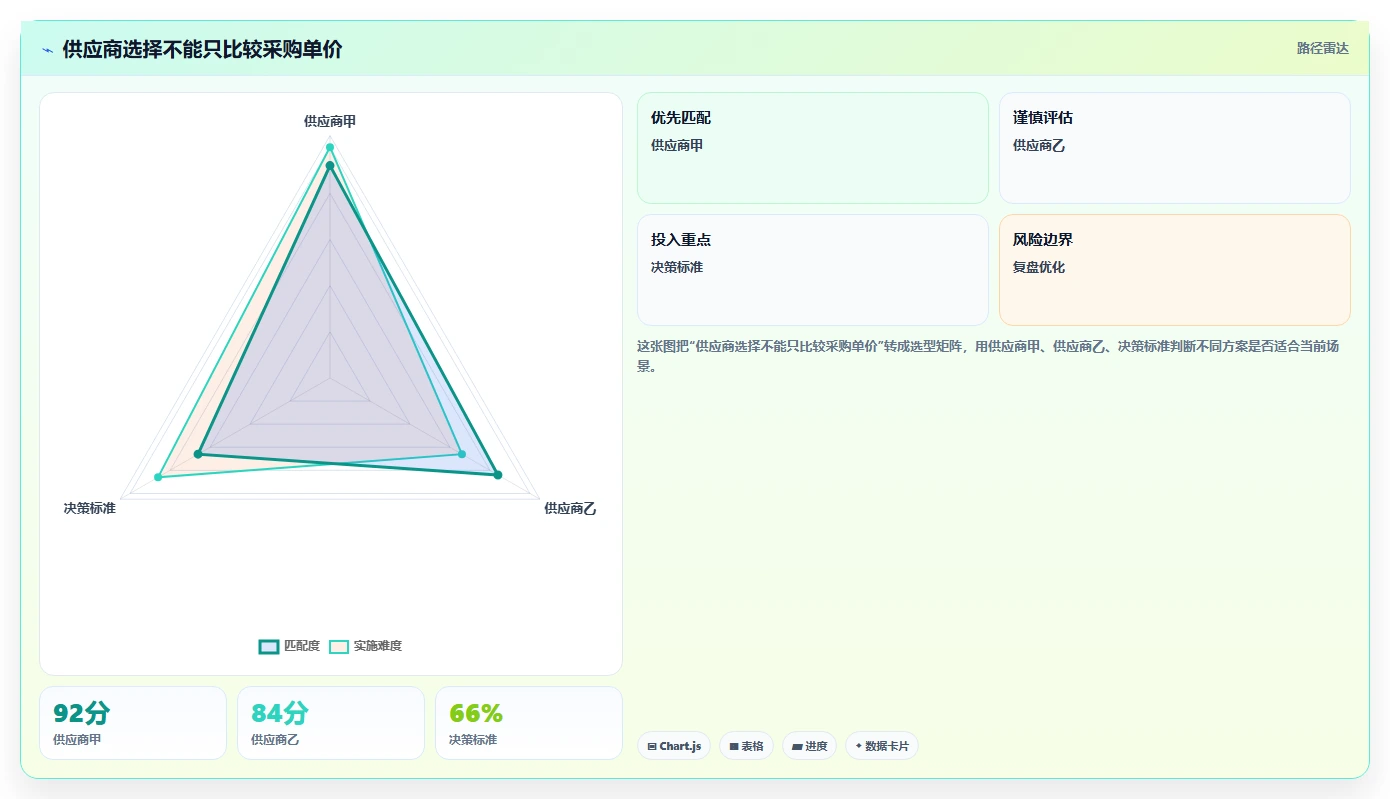Click the 表格 tag chip
The image size is (1390, 799).
[746, 746]
